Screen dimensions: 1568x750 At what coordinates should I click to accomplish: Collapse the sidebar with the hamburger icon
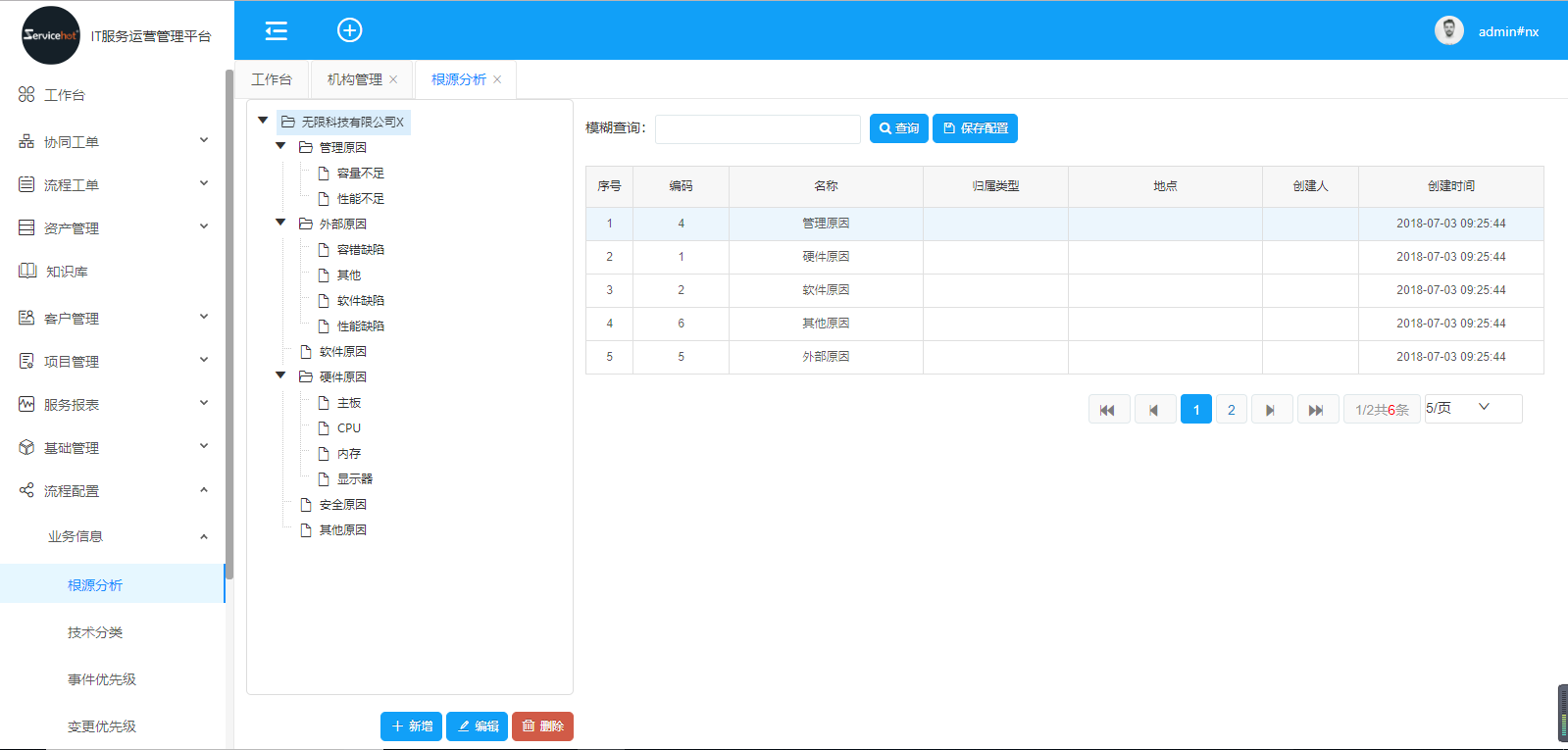pos(277,30)
